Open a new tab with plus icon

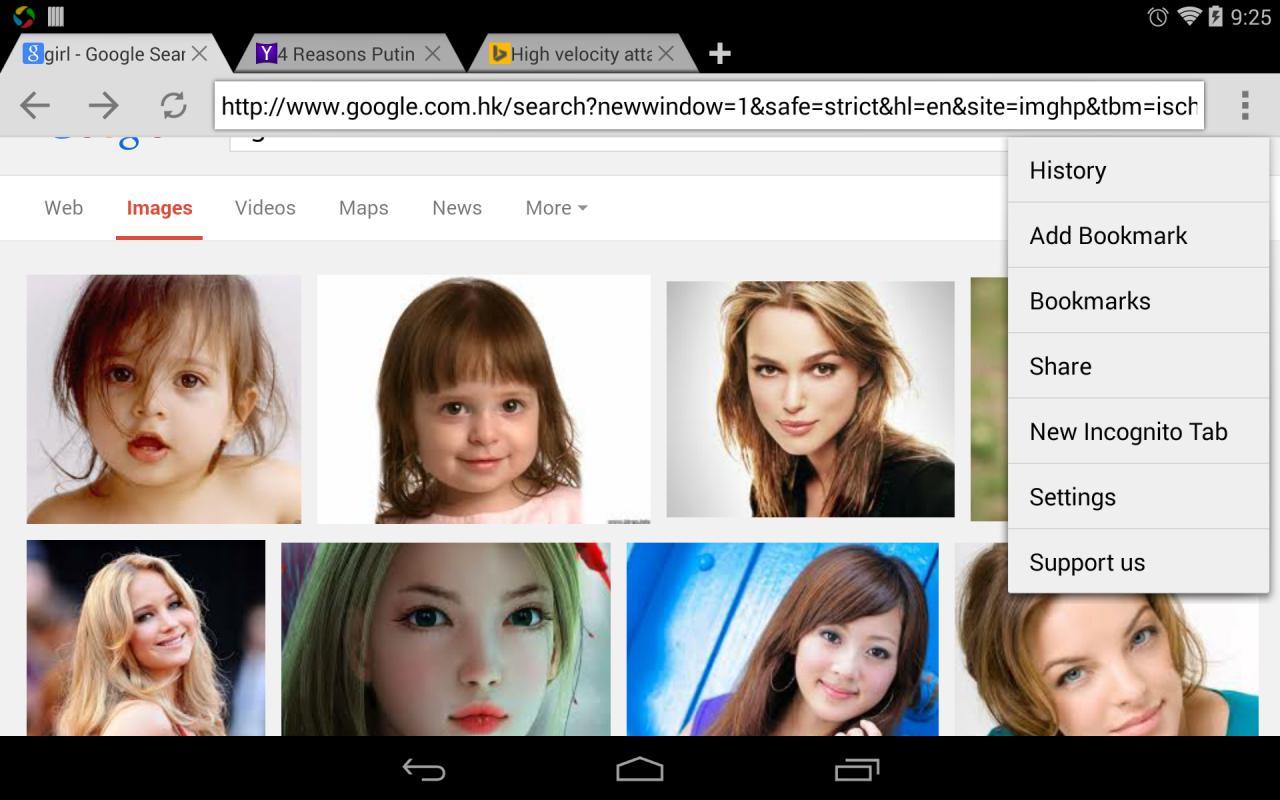tap(719, 54)
